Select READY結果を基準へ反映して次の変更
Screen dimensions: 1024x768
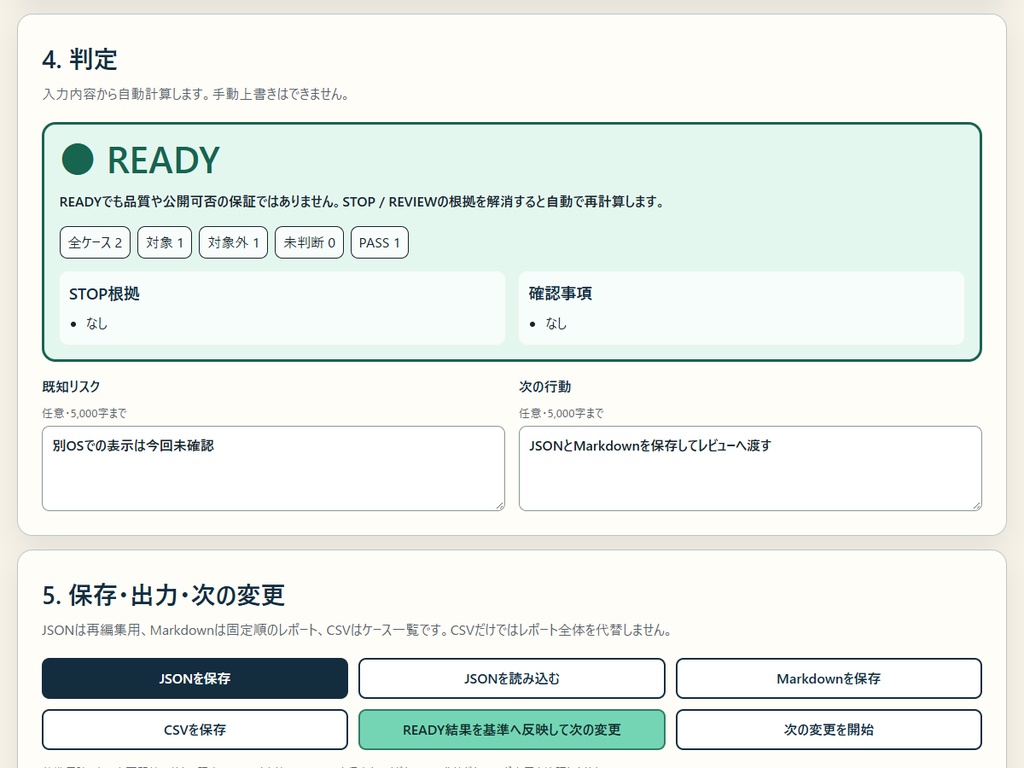[x=512, y=729]
